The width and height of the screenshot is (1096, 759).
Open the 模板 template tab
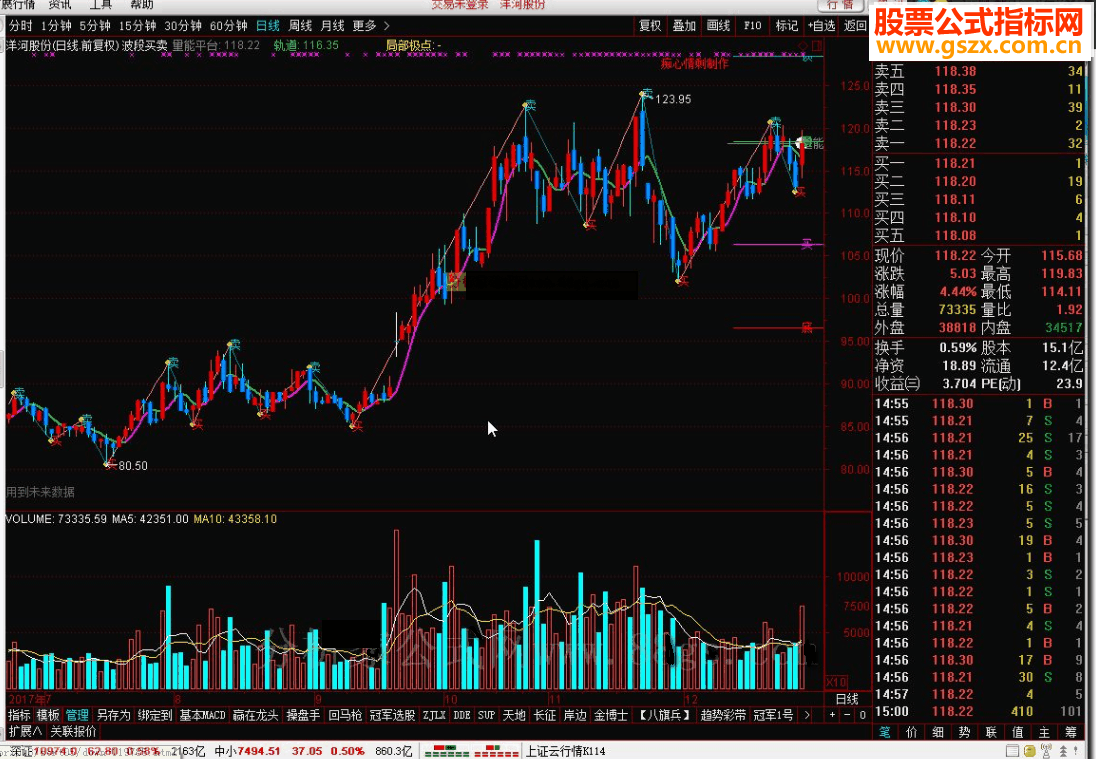(x=48, y=715)
